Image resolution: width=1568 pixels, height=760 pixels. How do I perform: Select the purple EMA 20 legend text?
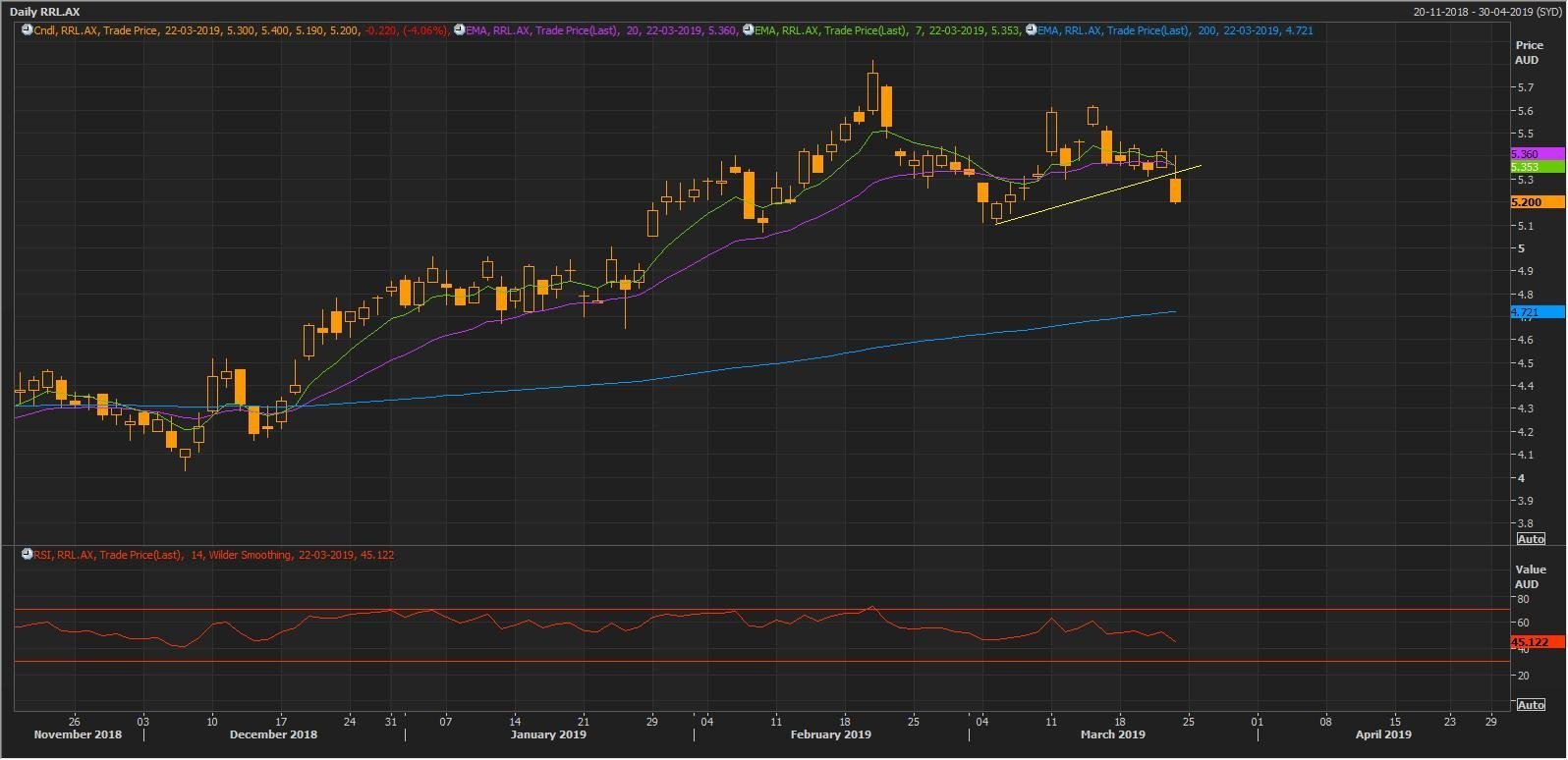coord(602,30)
